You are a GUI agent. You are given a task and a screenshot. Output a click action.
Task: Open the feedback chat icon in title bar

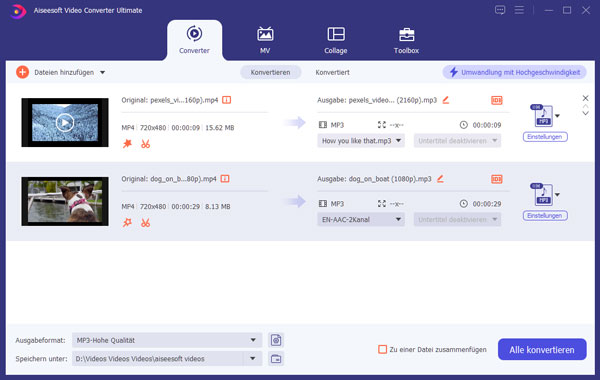(500, 10)
